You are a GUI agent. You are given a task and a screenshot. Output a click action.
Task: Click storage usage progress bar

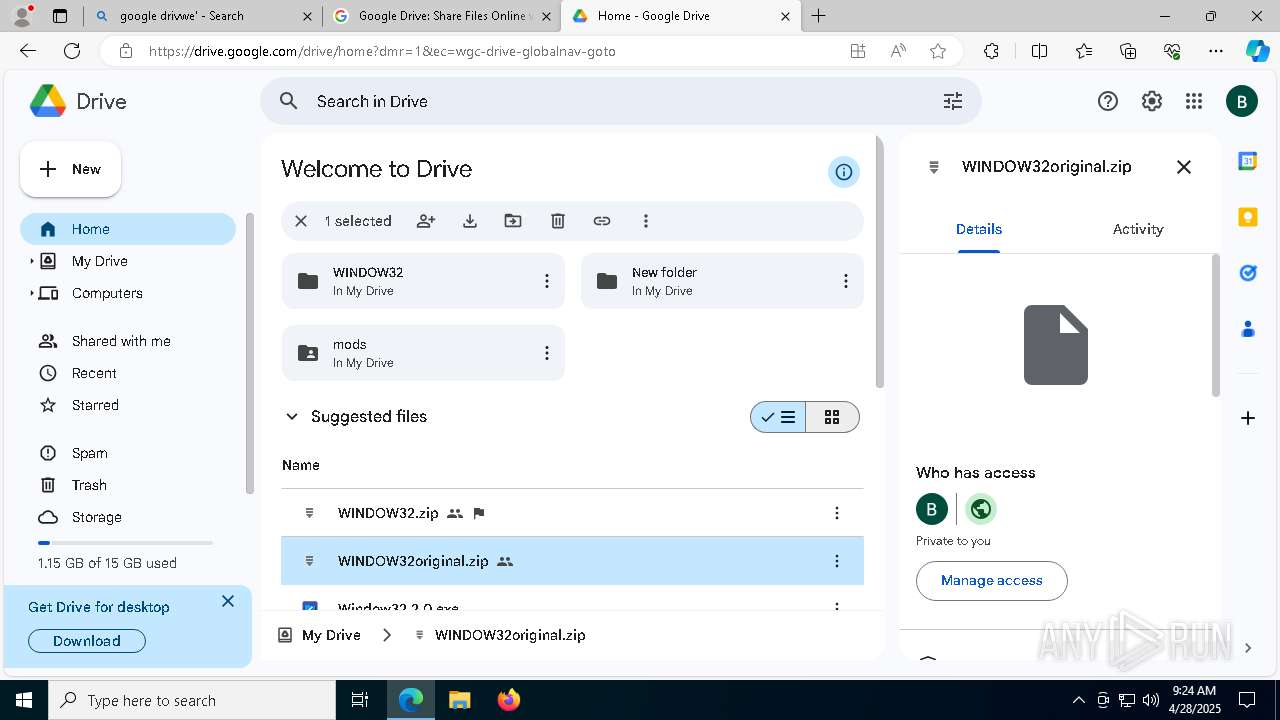[x=125, y=543]
